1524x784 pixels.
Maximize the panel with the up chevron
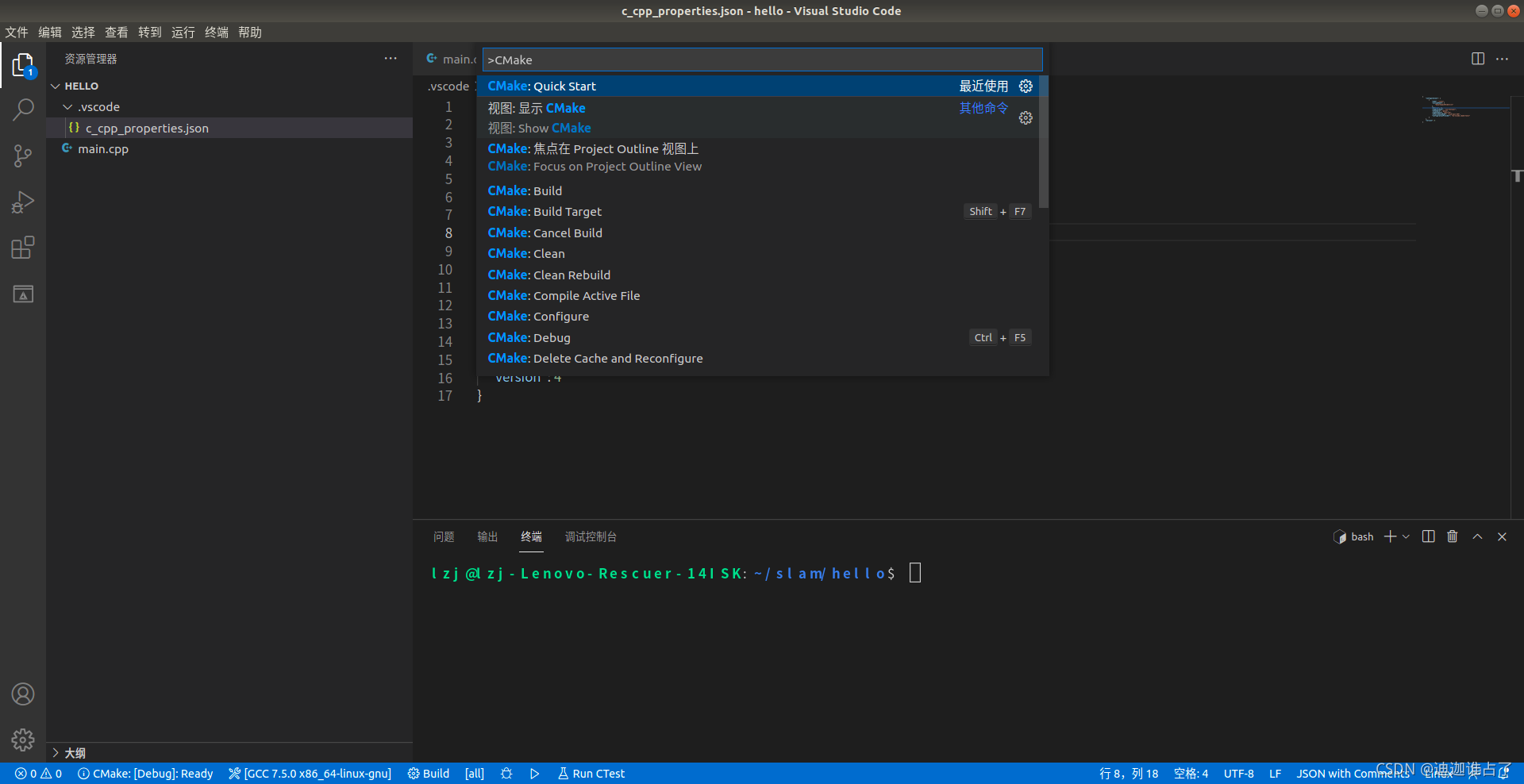1477,536
